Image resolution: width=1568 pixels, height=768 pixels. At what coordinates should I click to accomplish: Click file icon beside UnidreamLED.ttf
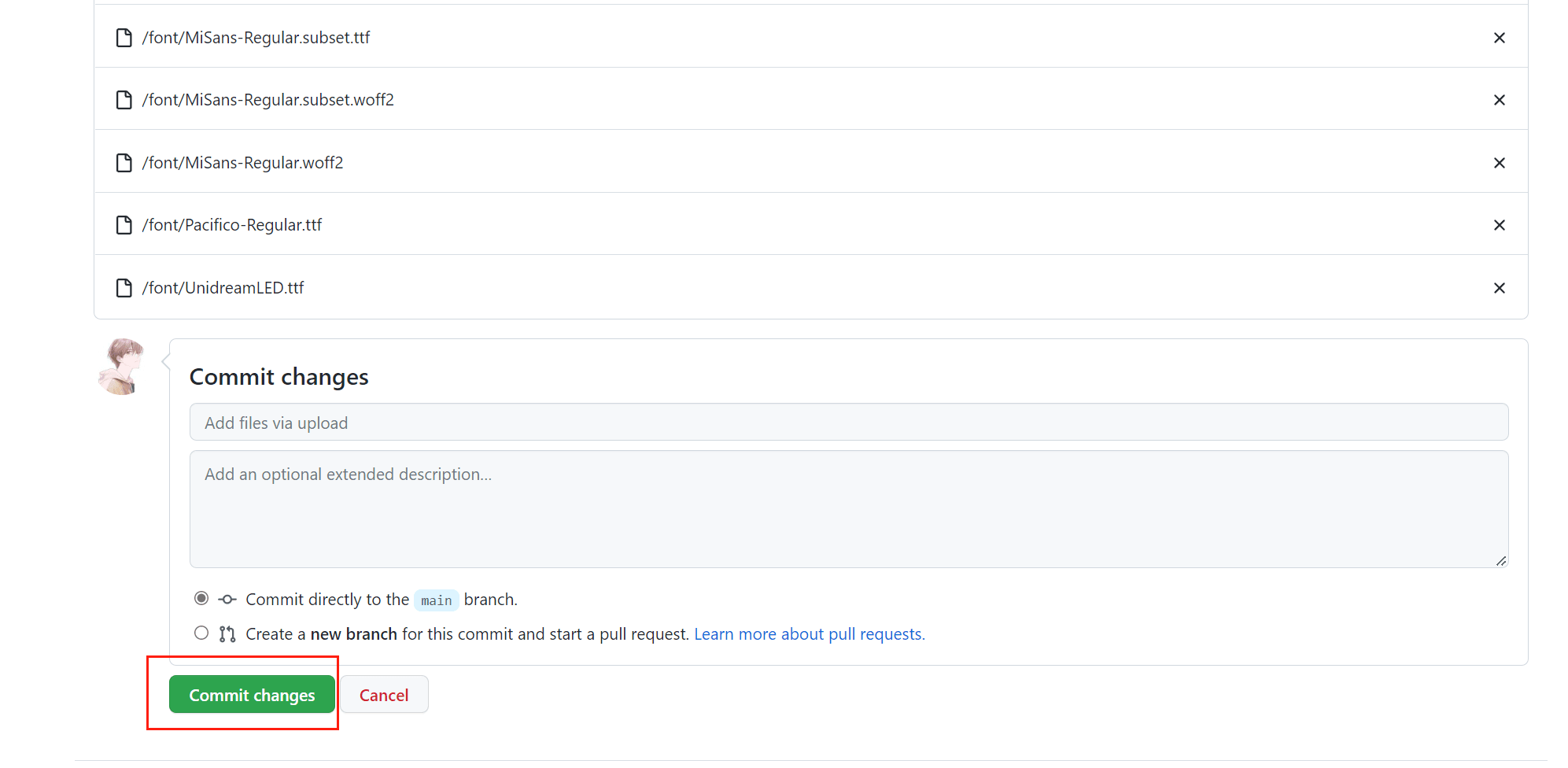[x=124, y=288]
